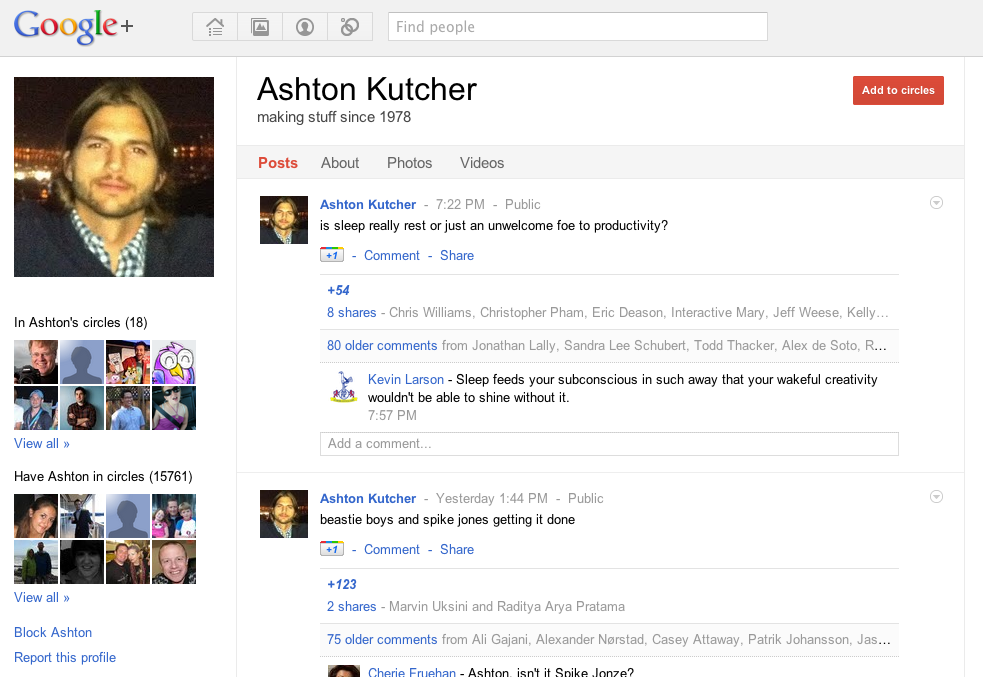Open the Circles icon in top bar

click(349, 27)
